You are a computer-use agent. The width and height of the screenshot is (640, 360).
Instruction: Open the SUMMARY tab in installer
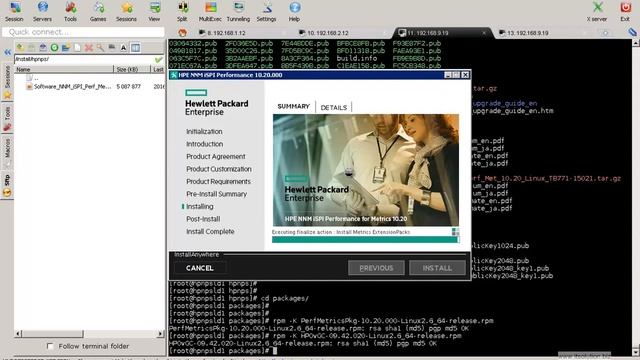293,107
